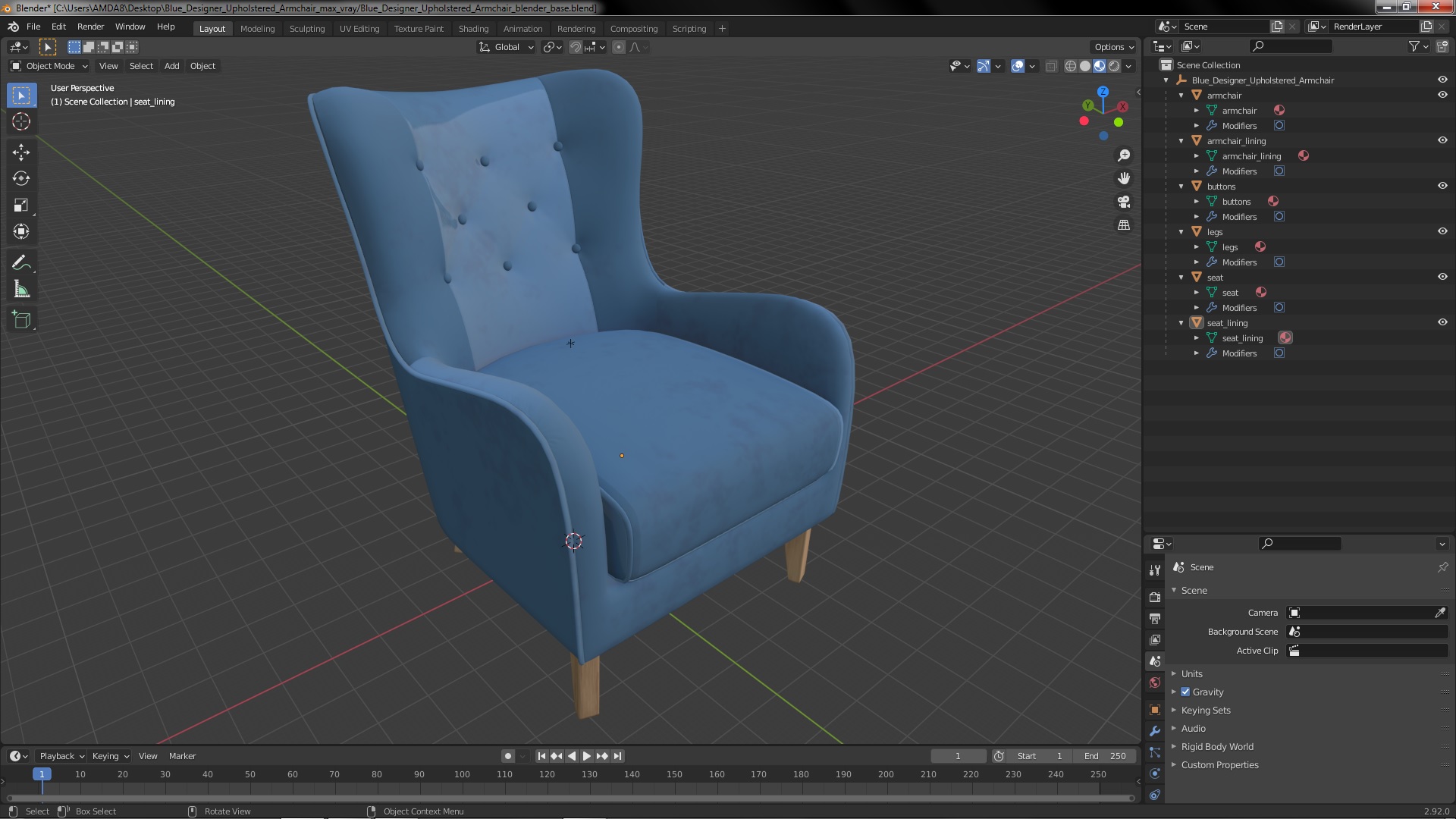Click the Blender logo menu icon
1456x819 pixels.
tap(13, 27)
